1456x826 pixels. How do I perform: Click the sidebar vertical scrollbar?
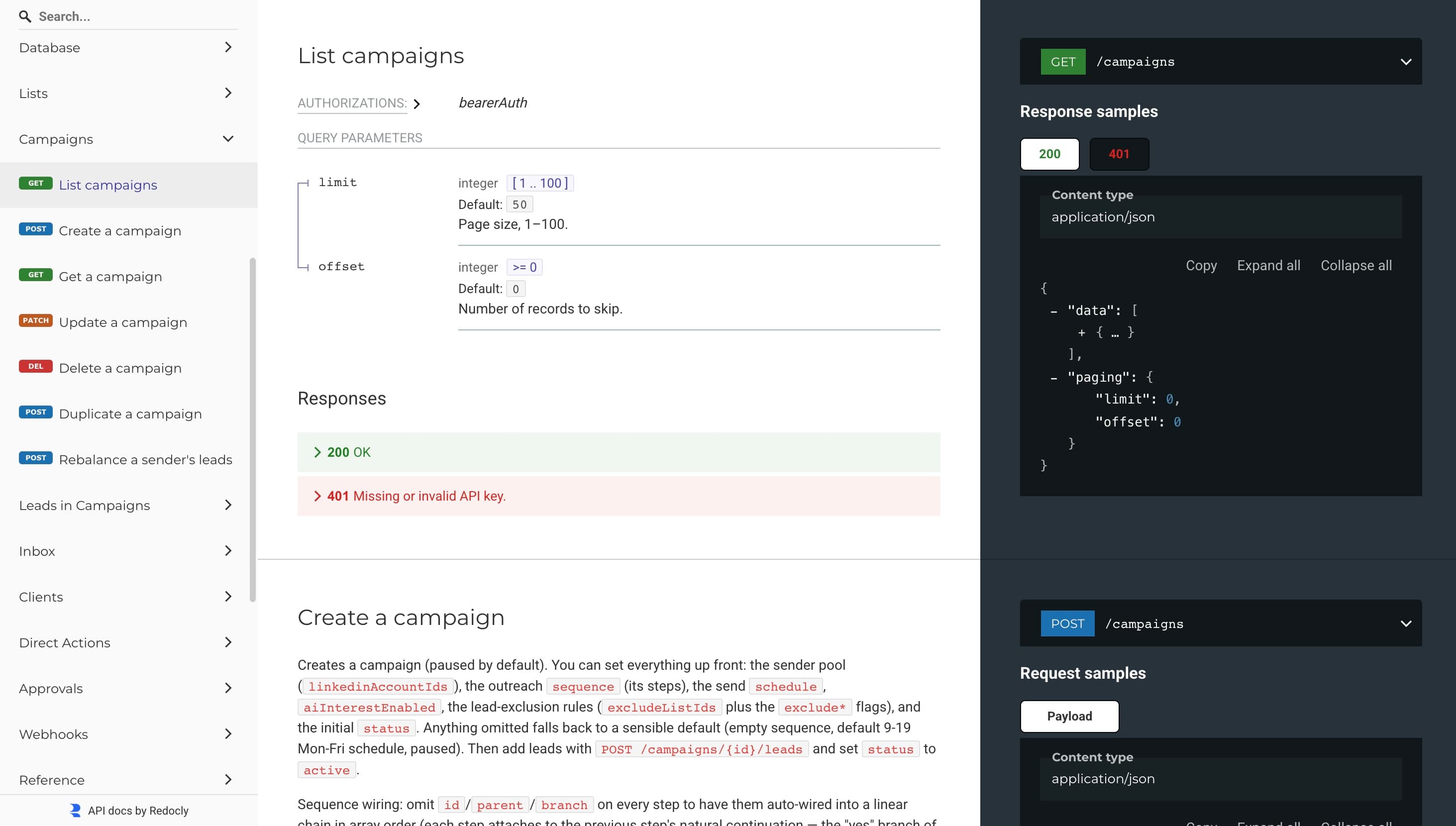coord(252,429)
